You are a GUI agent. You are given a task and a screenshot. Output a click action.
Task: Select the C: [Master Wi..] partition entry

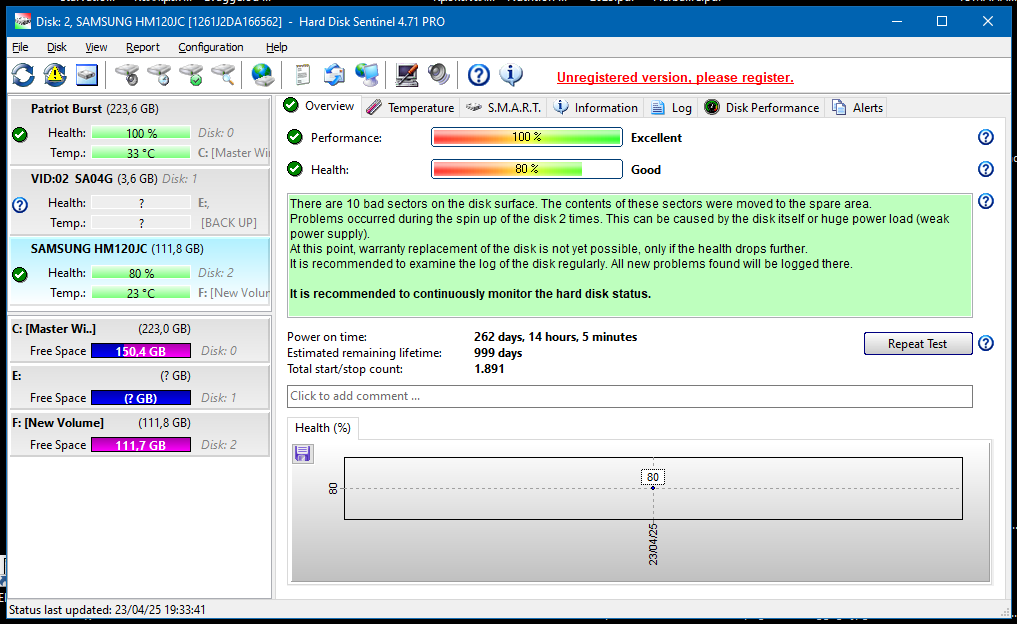point(139,339)
